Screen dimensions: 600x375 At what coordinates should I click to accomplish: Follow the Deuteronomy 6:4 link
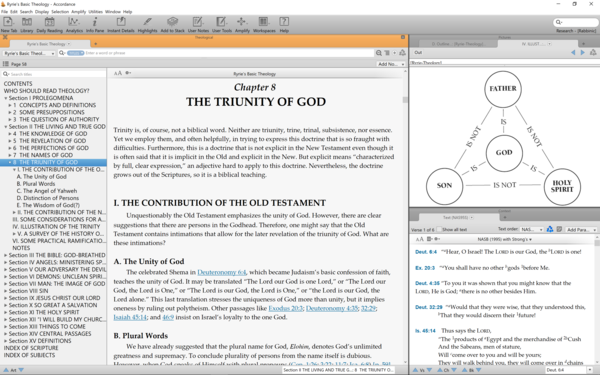click(x=222, y=272)
